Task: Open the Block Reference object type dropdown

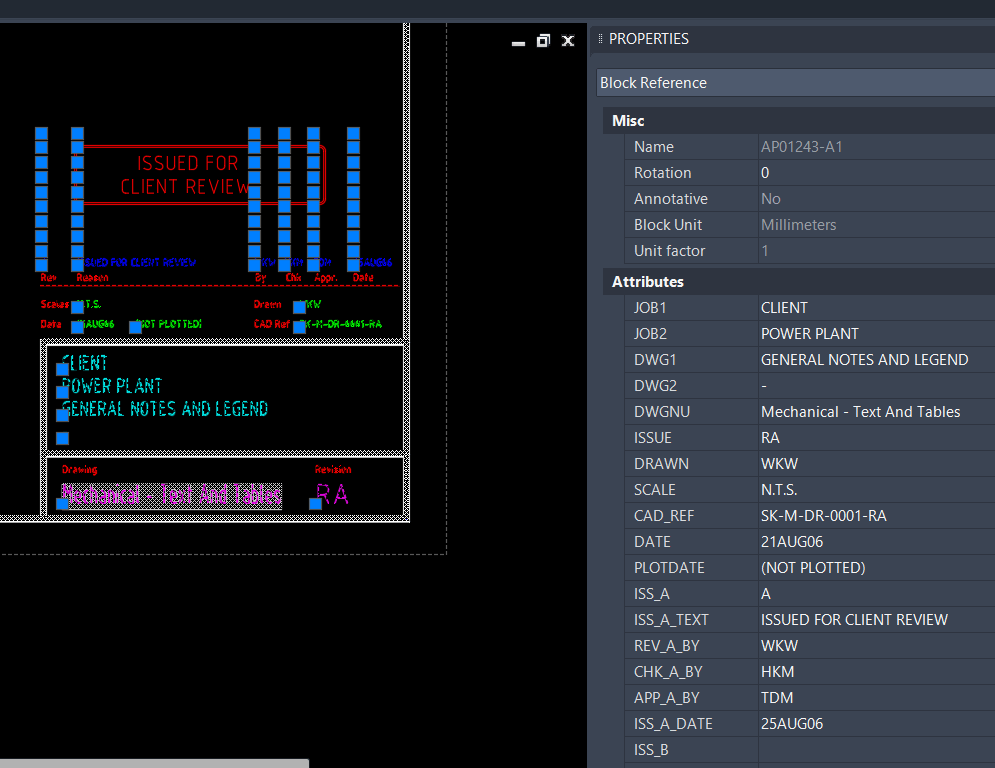Action: (796, 83)
